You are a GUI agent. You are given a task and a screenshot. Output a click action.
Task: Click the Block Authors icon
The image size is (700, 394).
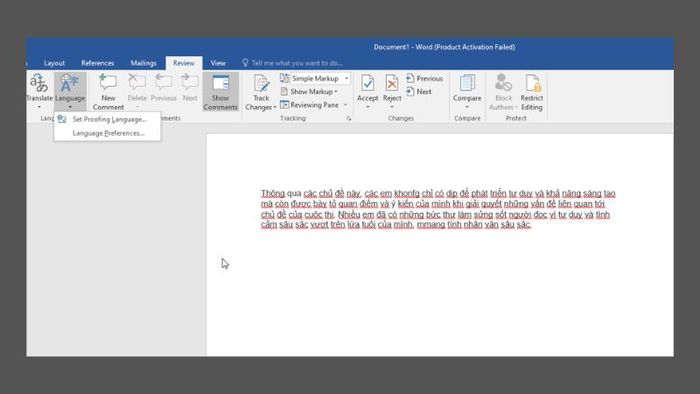503,83
